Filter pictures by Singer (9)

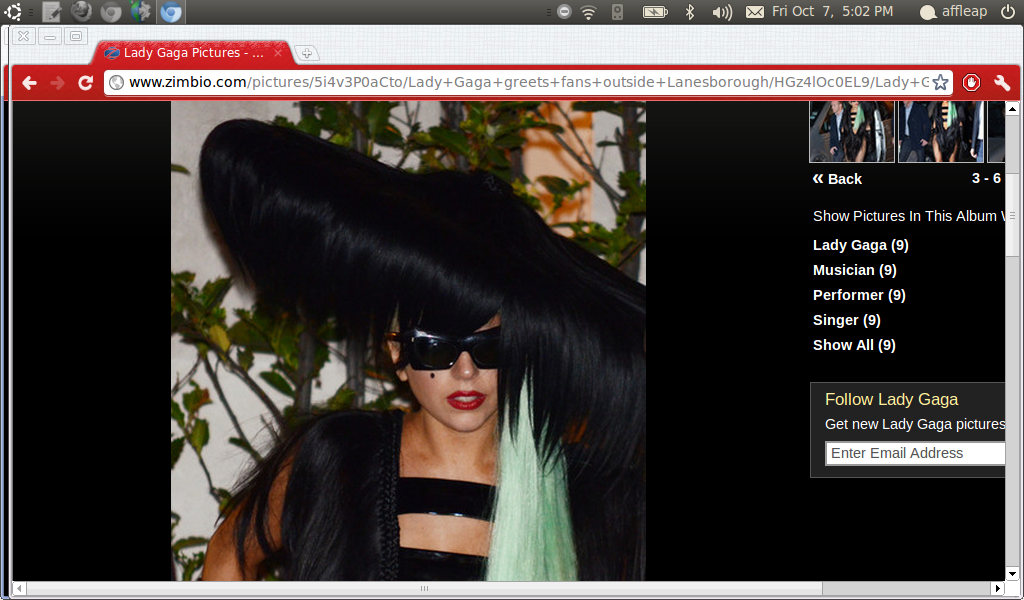click(847, 320)
